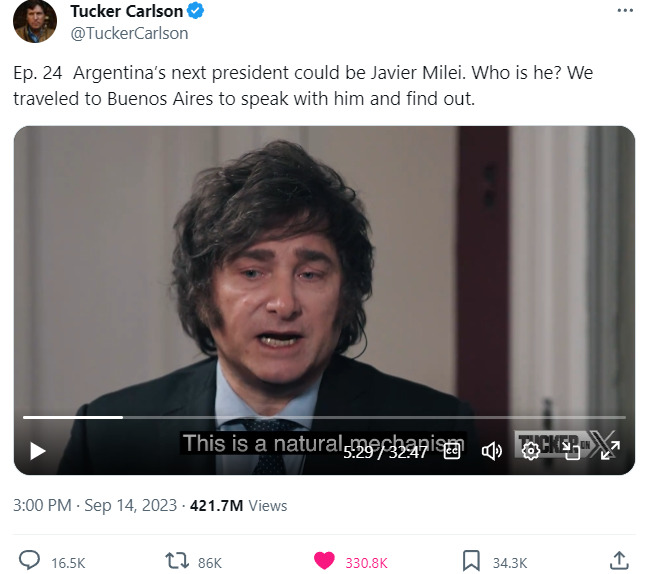The height and width of the screenshot is (574, 650).
Task: Open Tucker Carlson display name link
Action: point(127,11)
